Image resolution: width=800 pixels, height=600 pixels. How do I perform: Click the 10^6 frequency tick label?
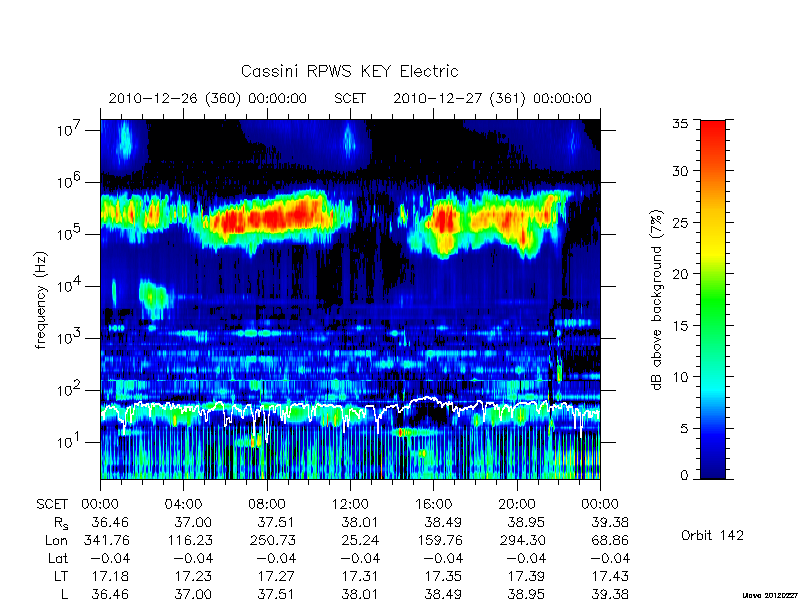click(70, 182)
